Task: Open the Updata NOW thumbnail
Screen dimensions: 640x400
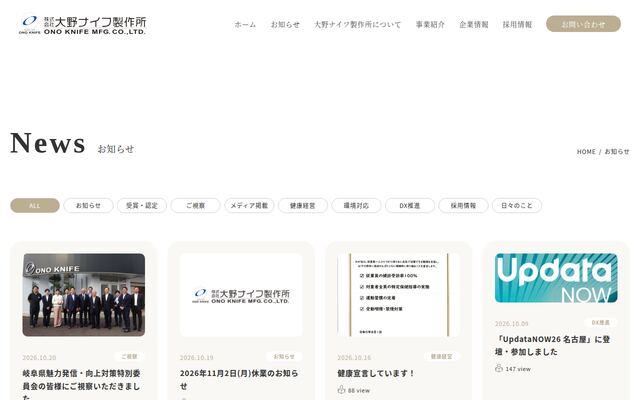Action: (556, 278)
